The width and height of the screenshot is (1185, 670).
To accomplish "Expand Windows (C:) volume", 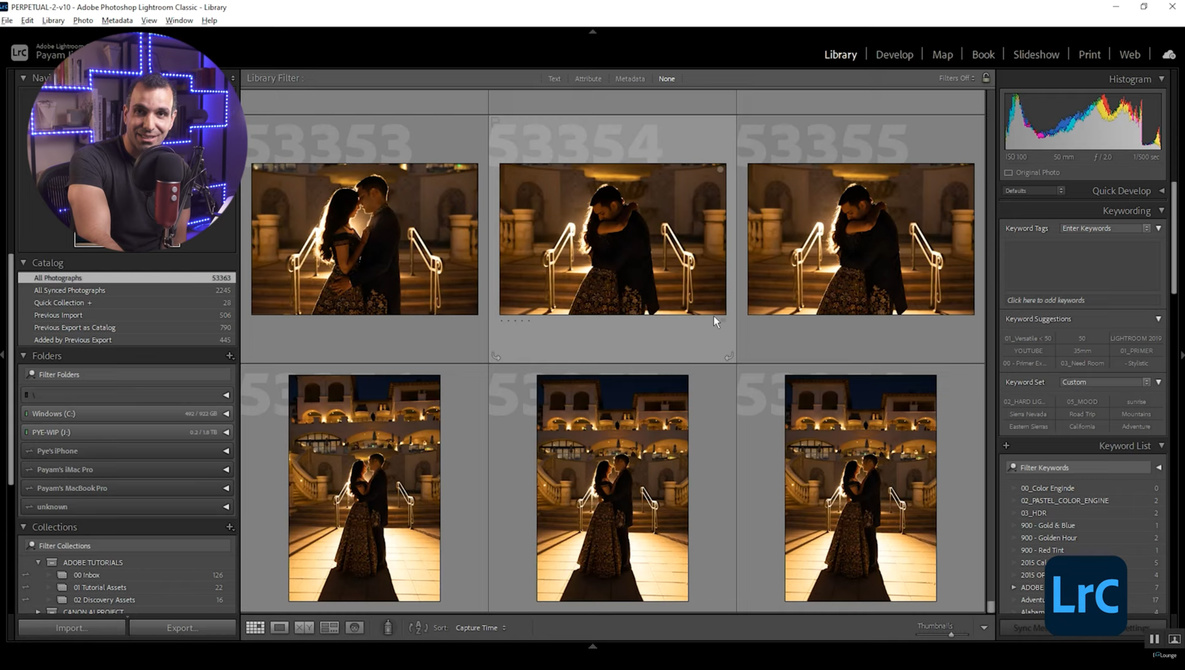I will tap(226, 414).
